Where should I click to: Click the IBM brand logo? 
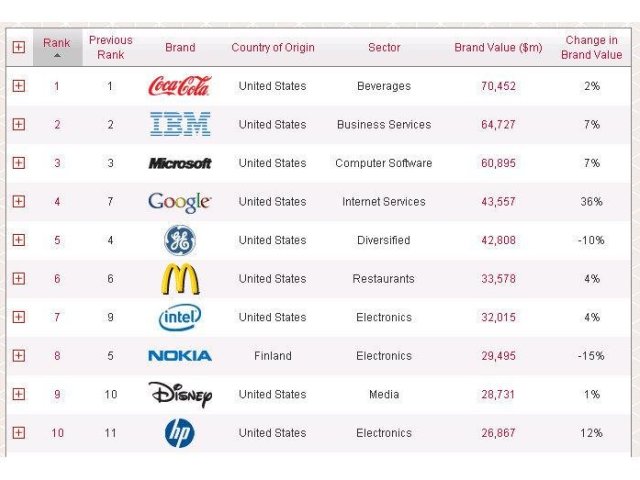click(x=180, y=124)
